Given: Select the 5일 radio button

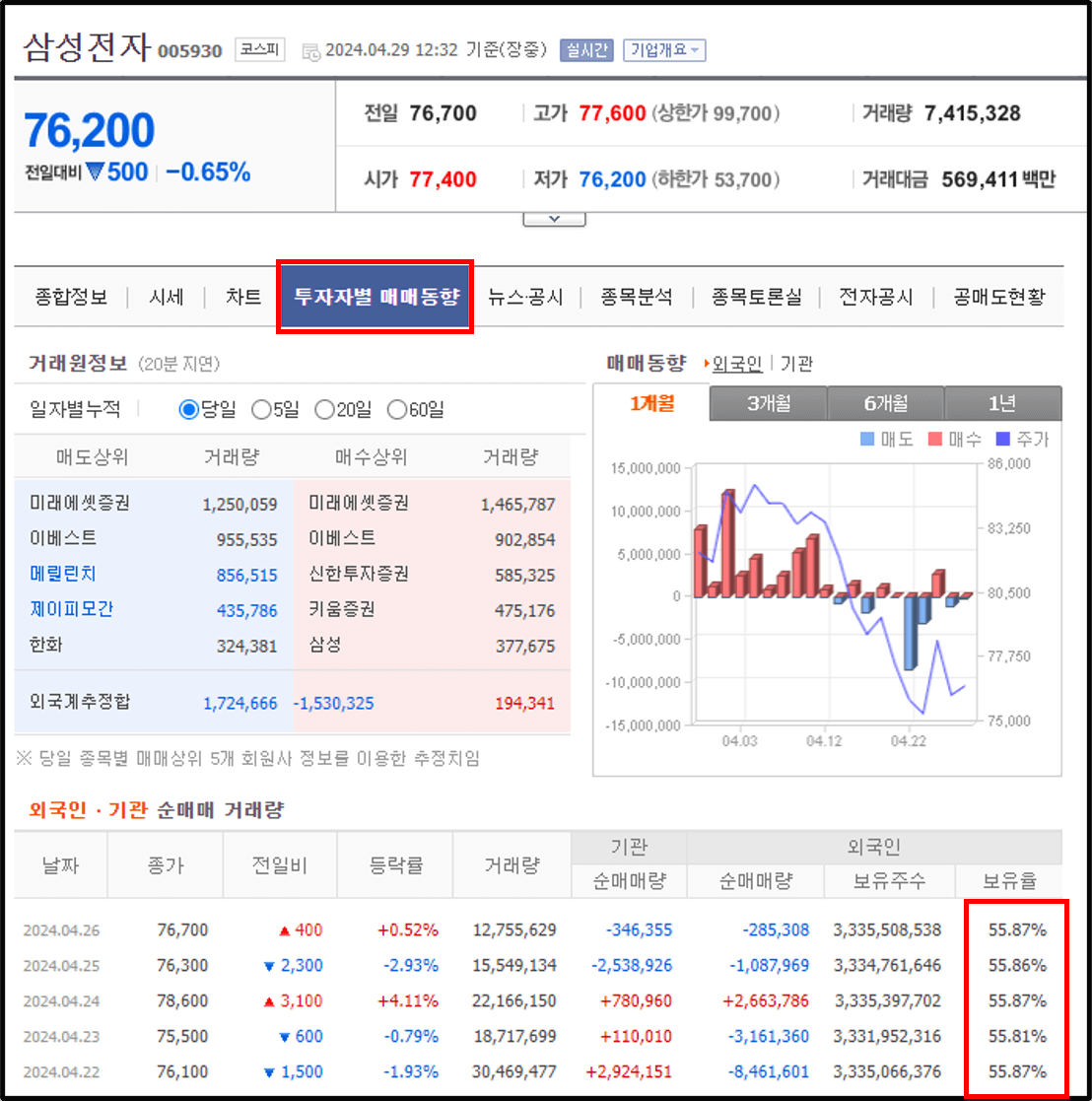Looking at the screenshot, I should click(x=259, y=409).
